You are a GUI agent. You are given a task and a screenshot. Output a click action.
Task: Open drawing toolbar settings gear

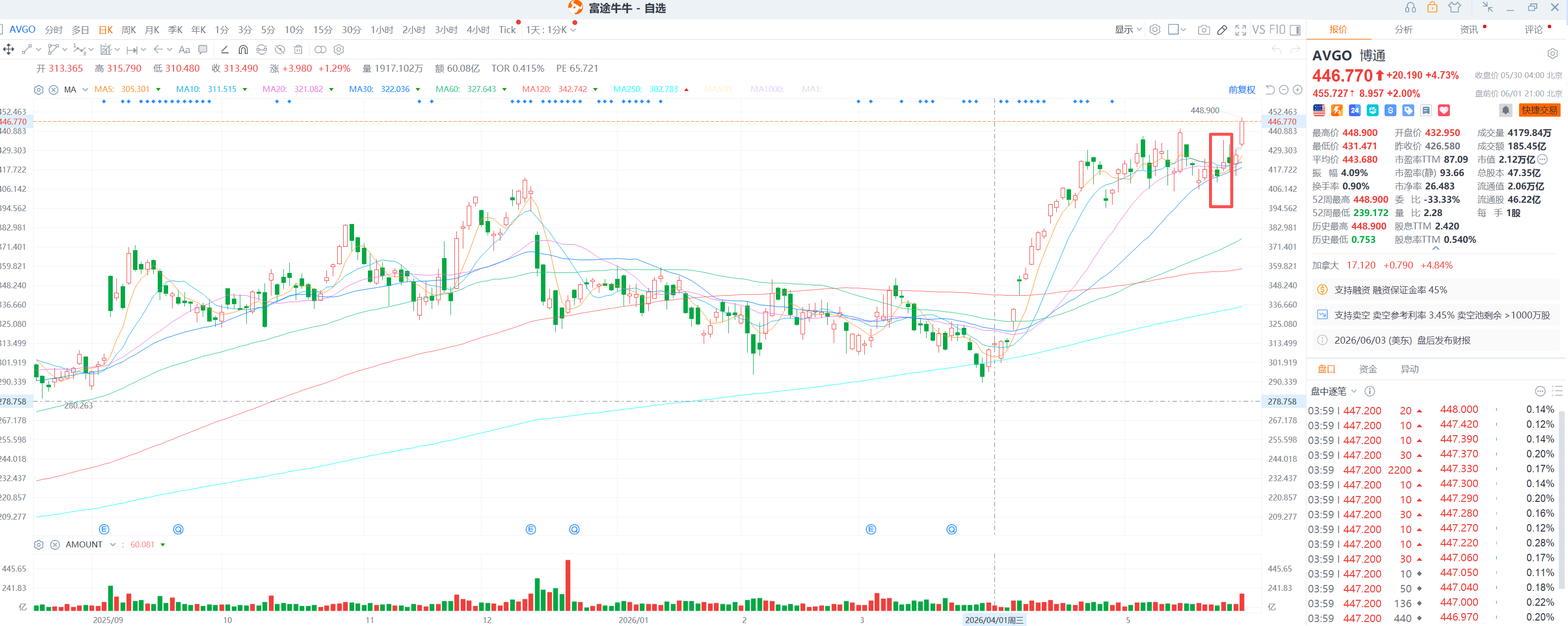coord(339,49)
